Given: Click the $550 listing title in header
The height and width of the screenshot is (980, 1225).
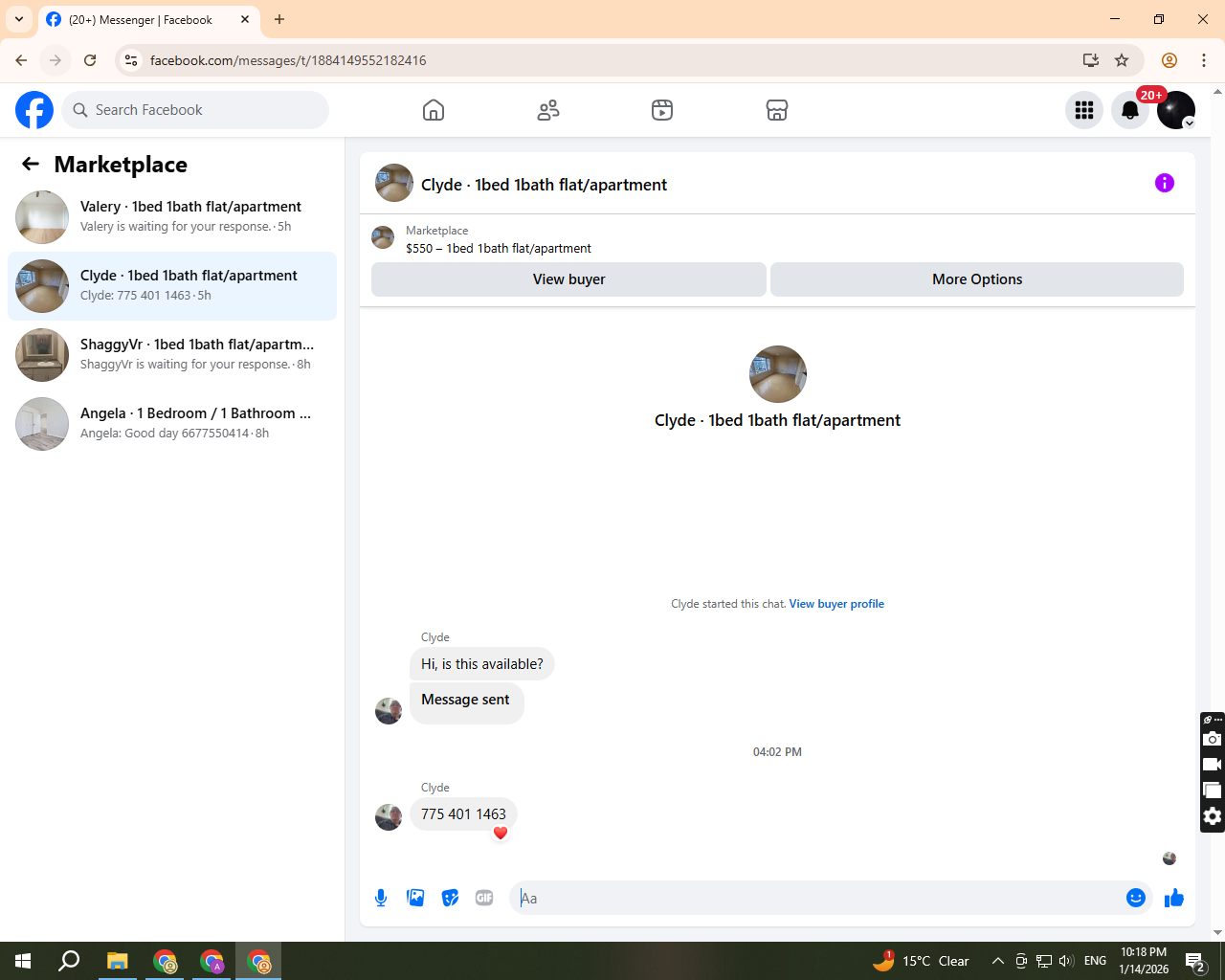Looking at the screenshot, I should 499,248.
